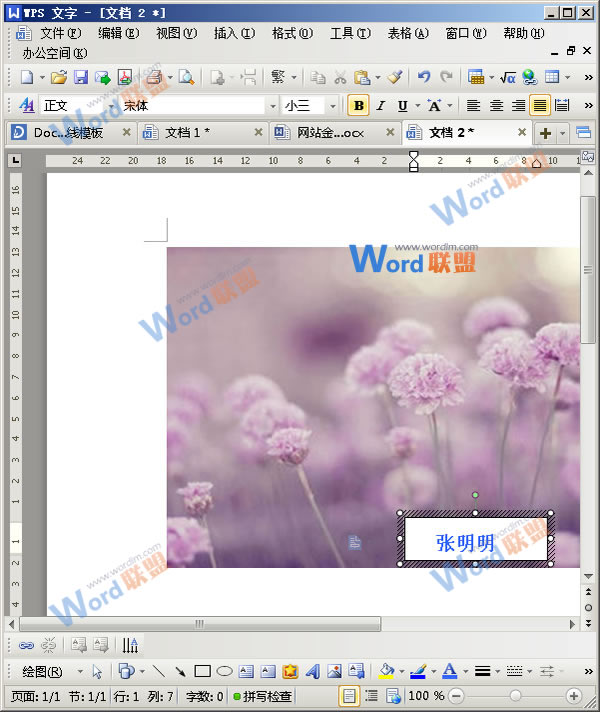The height and width of the screenshot is (712, 600).
Task: Toggle italic formatting
Action: point(381,106)
